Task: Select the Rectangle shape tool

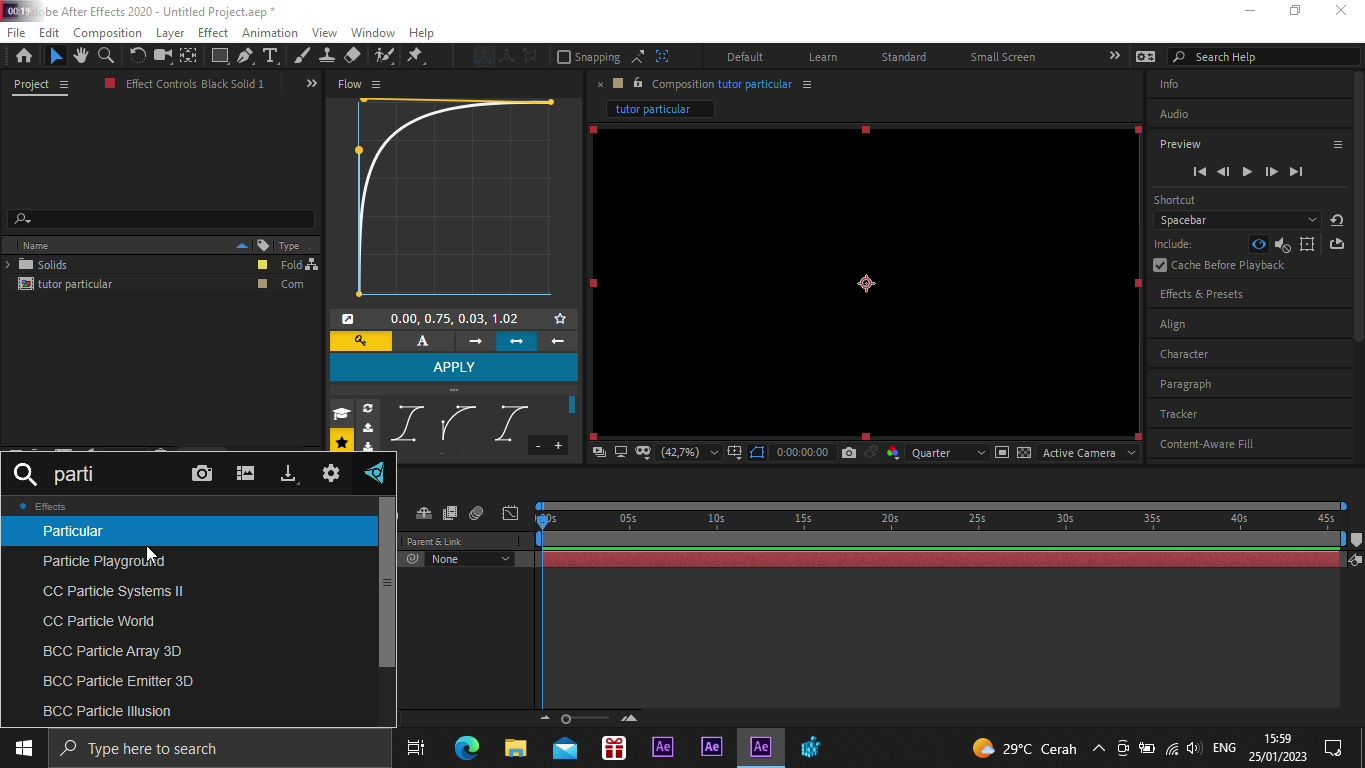Action: 220,56
